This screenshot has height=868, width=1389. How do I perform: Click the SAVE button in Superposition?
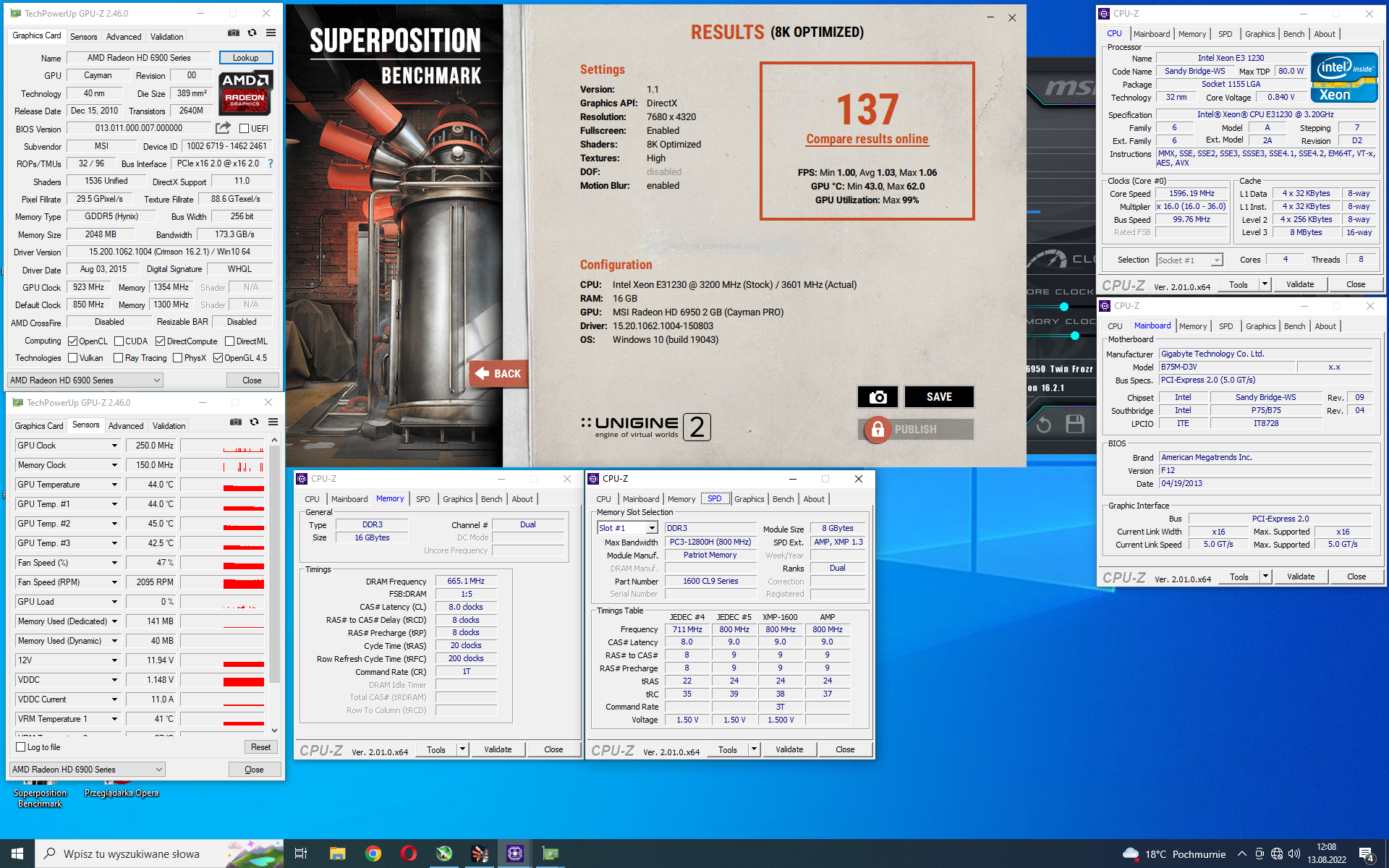coord(939,397)
